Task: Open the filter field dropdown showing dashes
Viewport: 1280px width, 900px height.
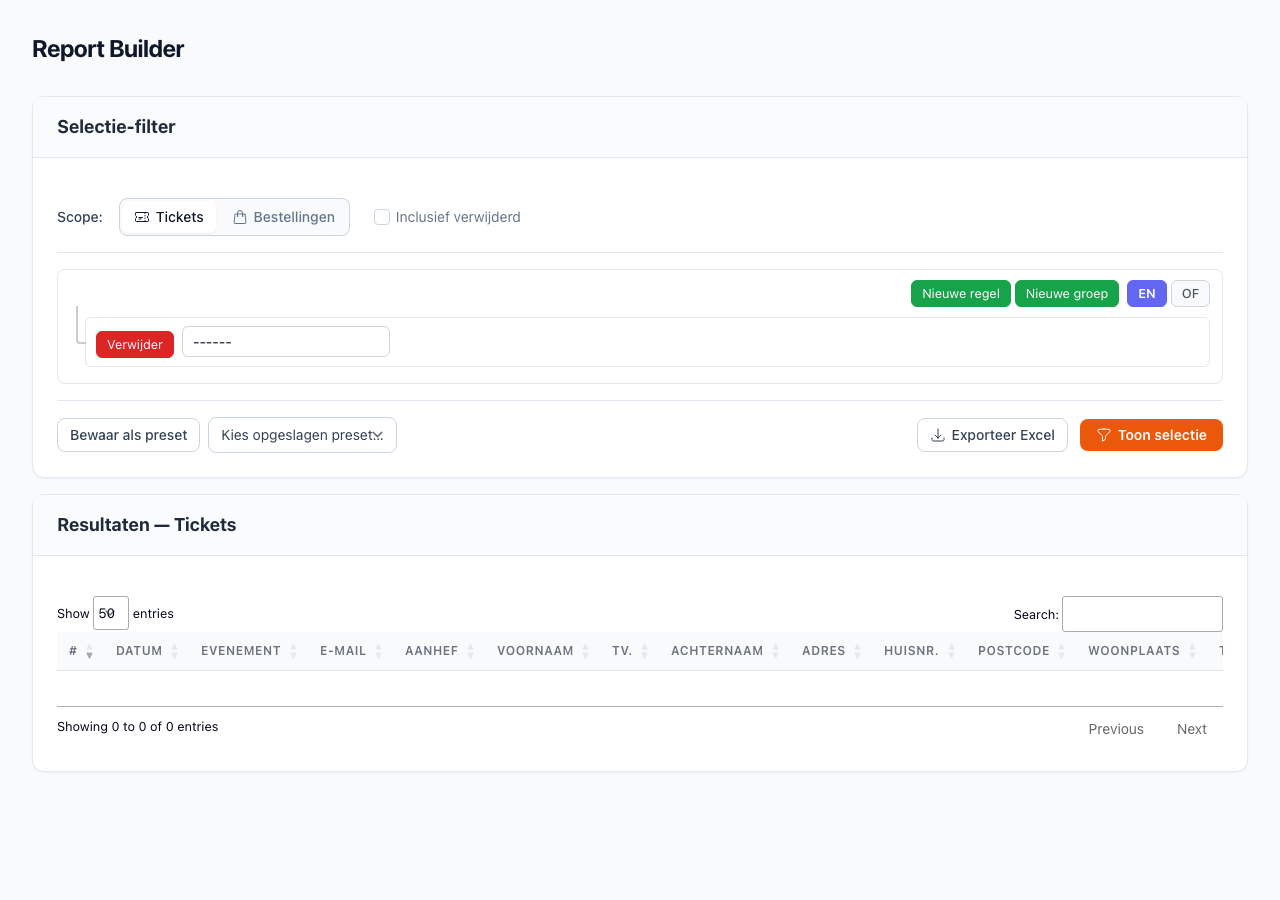Action: pyautogui.click(x=285, y=342)
